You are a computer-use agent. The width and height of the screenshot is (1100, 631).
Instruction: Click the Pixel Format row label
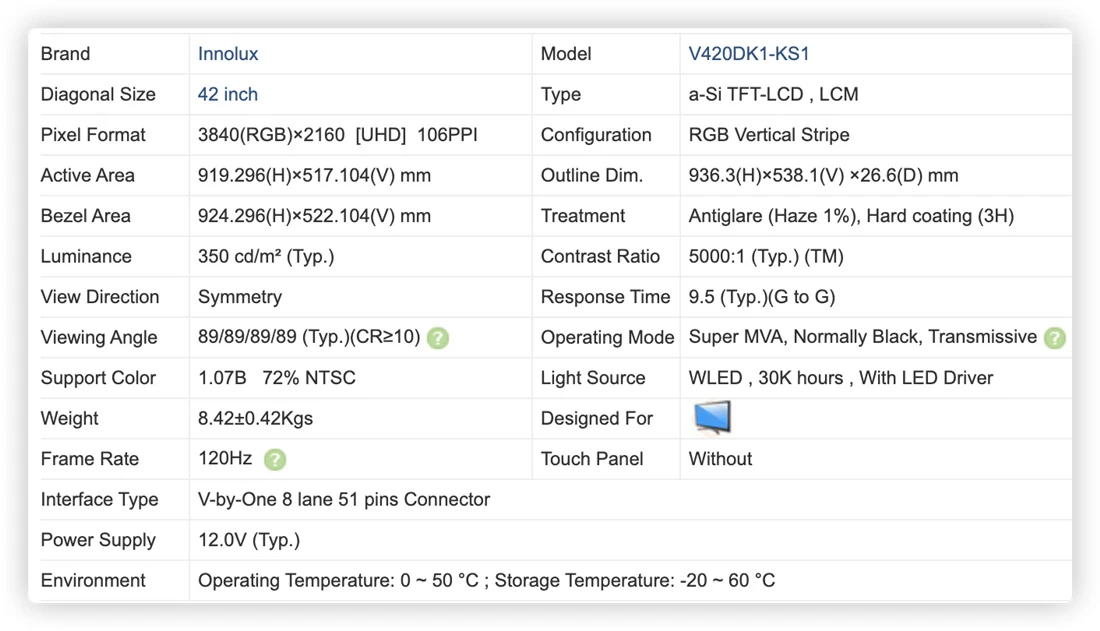93,135
